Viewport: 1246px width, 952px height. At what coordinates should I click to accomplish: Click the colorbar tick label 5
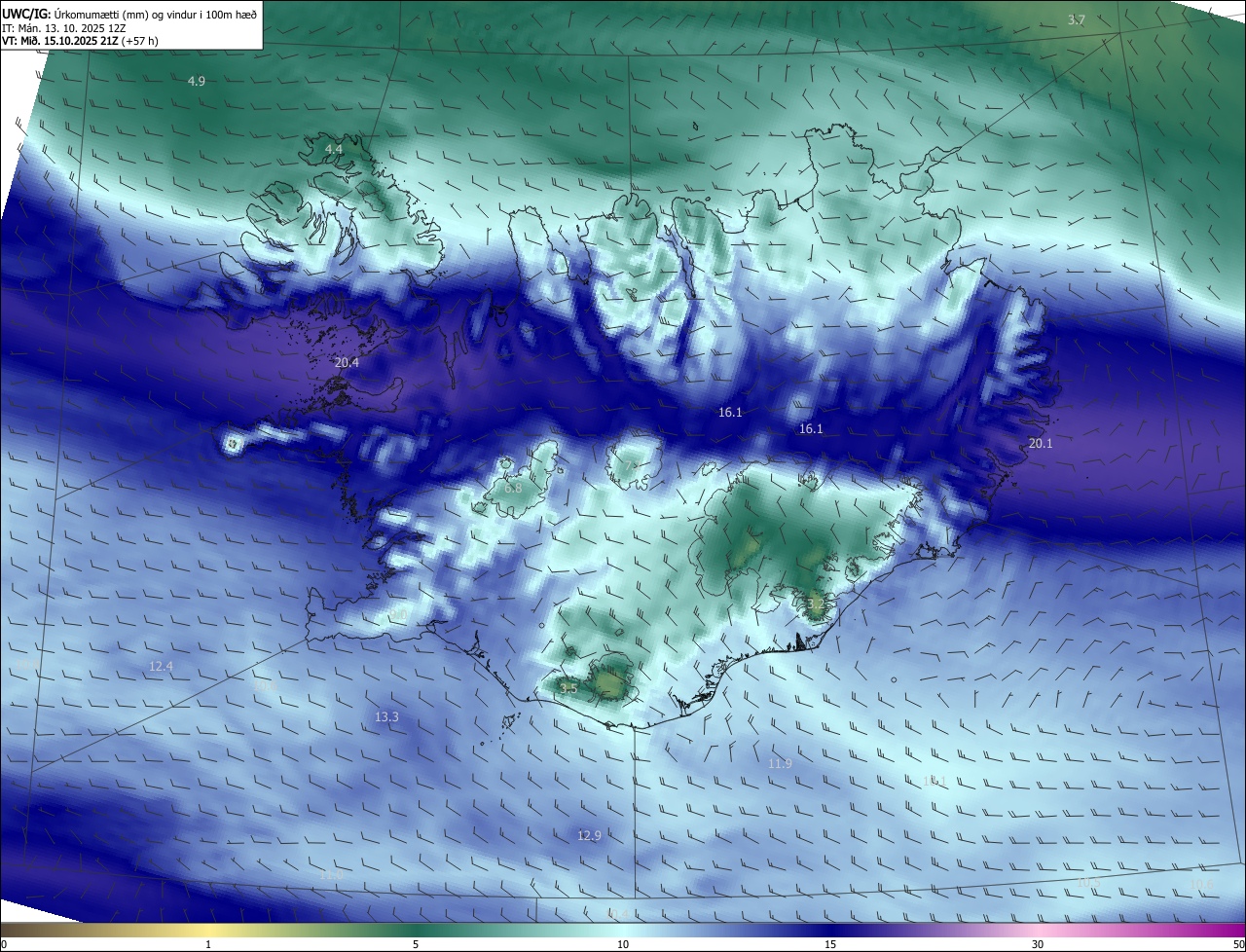click(x=416, y=944)
